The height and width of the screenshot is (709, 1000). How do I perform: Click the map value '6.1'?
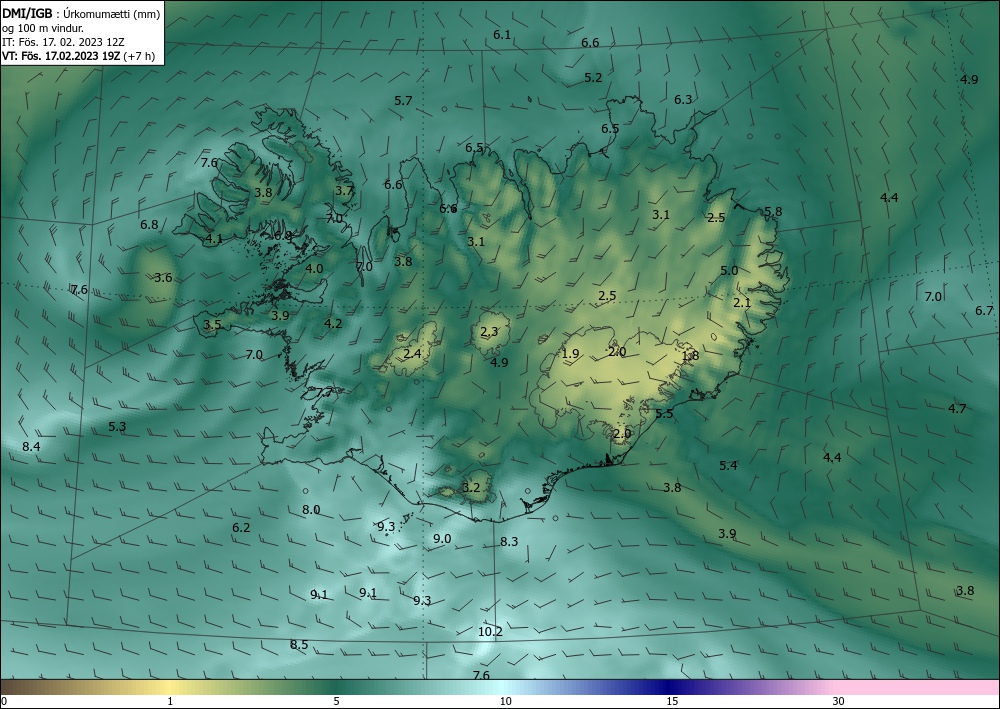[x=502, y=34]
